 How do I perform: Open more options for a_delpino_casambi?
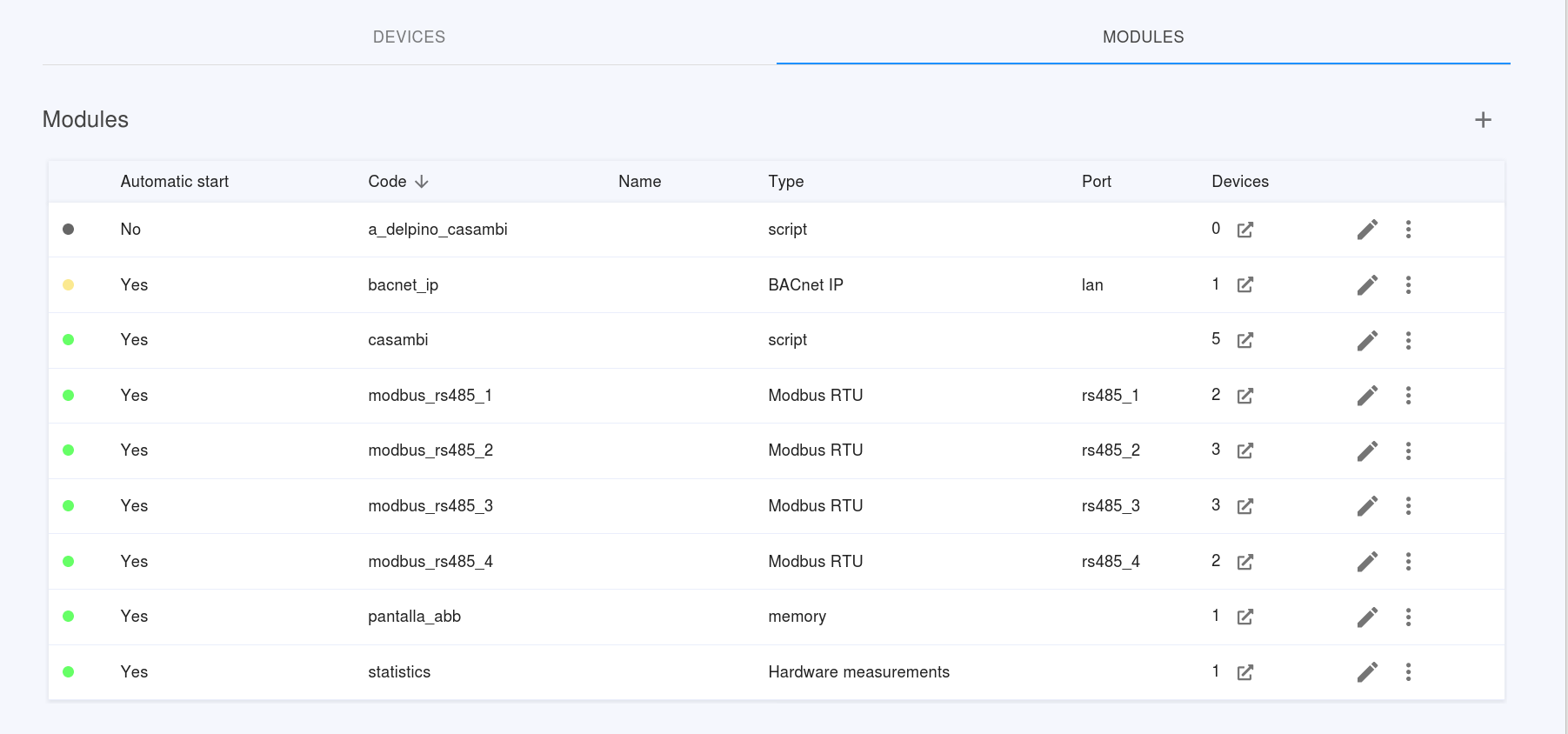[x=1408, y=230]
